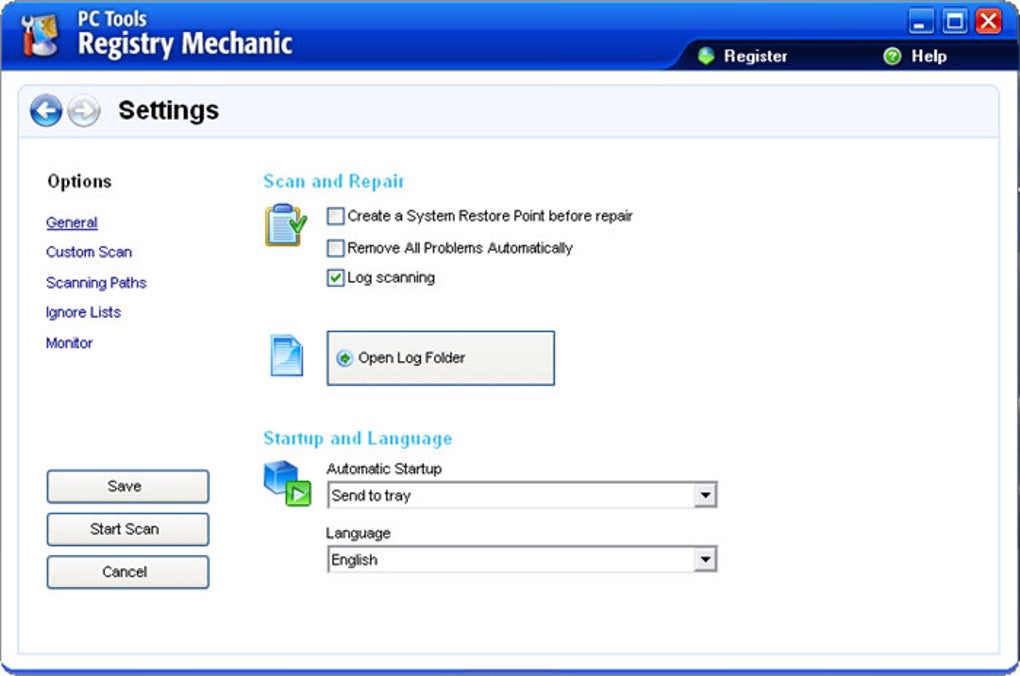Open the Monitor settings page
The image size is (1020, 676).
(69, 343)
